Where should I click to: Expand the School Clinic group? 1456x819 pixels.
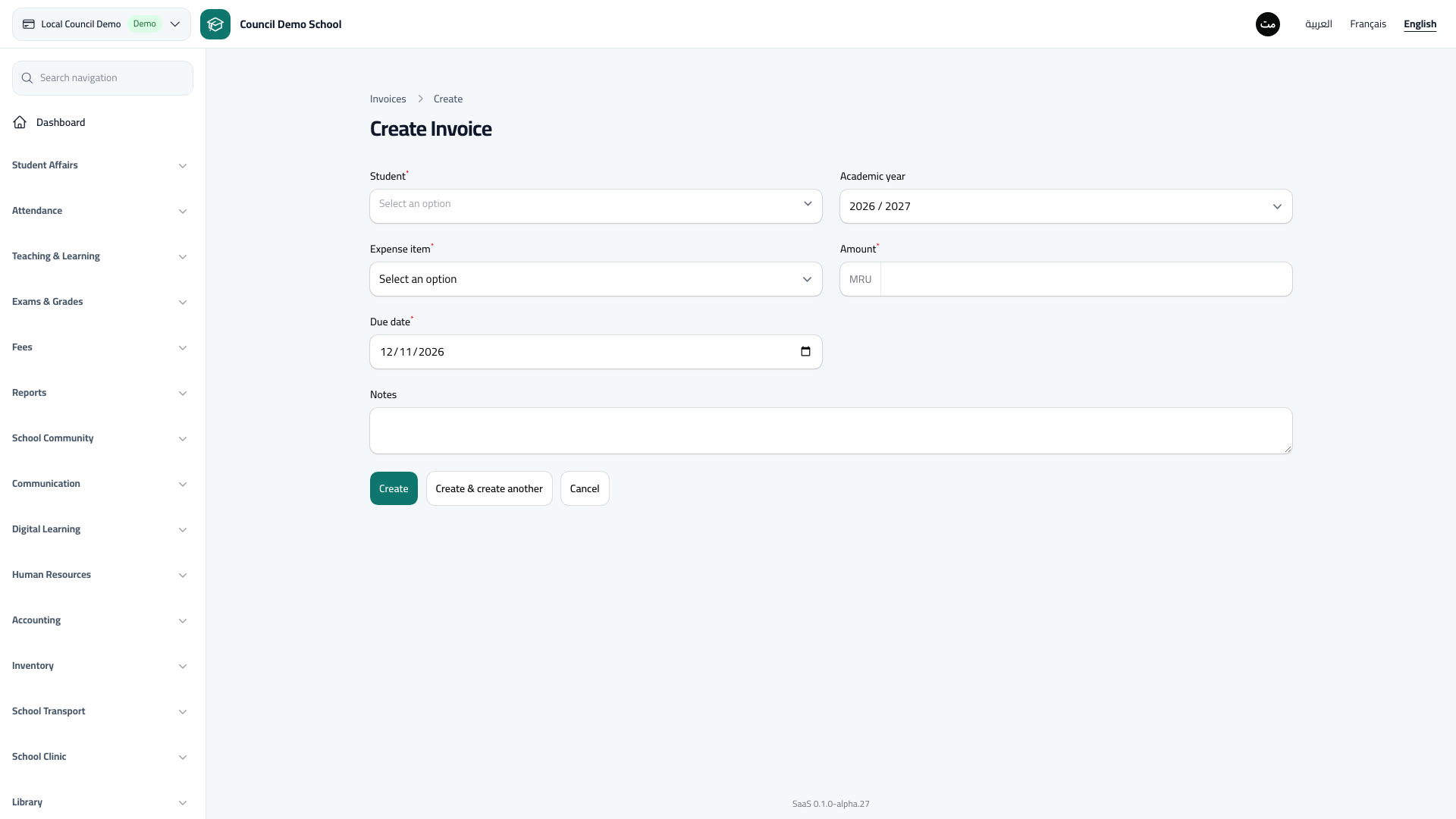tap(99, 757)
